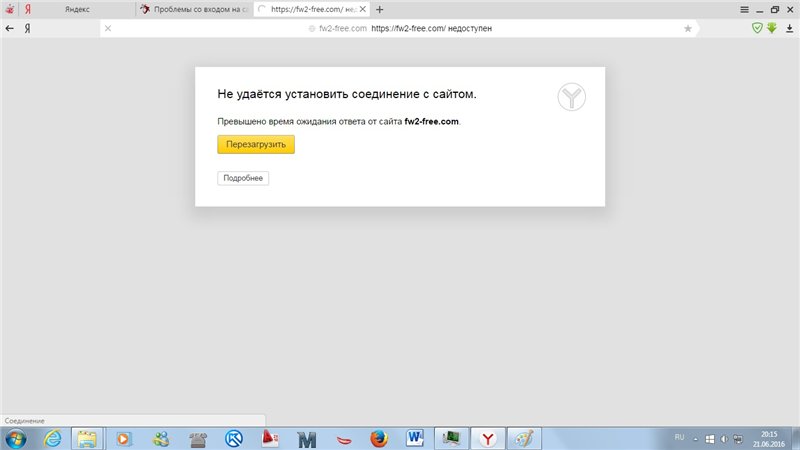
Task: Open Microsoft Word from taskbar
Action: point(415,439)
